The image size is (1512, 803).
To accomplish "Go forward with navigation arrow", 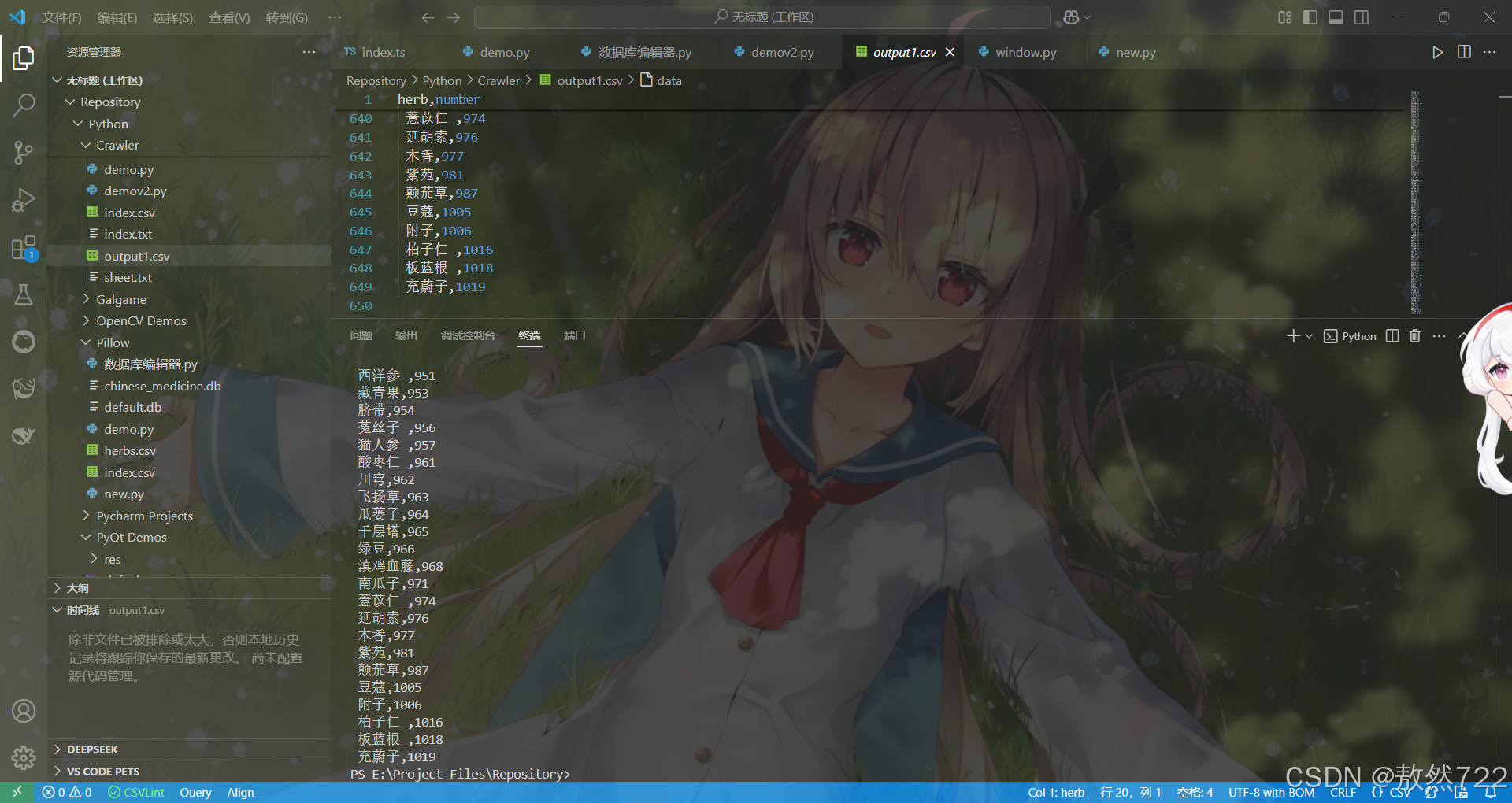I will point(454,17).
